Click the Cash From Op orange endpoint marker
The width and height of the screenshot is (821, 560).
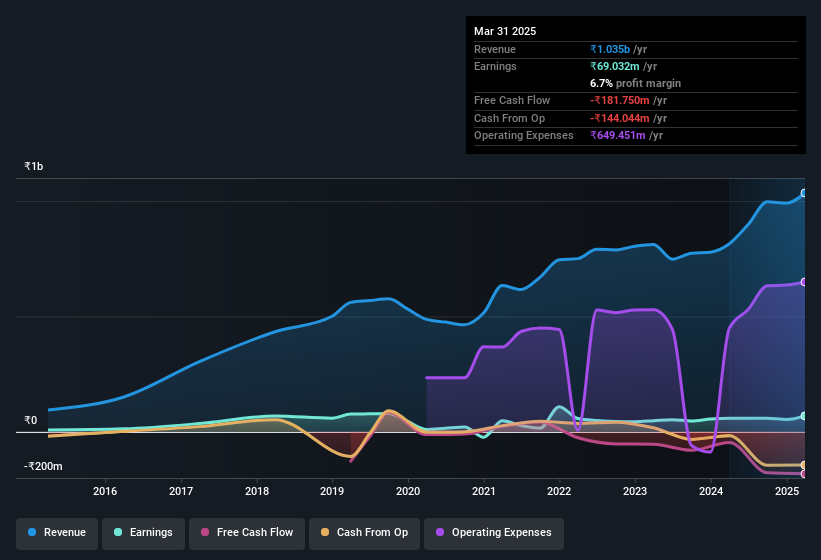(x=803, y=465)
